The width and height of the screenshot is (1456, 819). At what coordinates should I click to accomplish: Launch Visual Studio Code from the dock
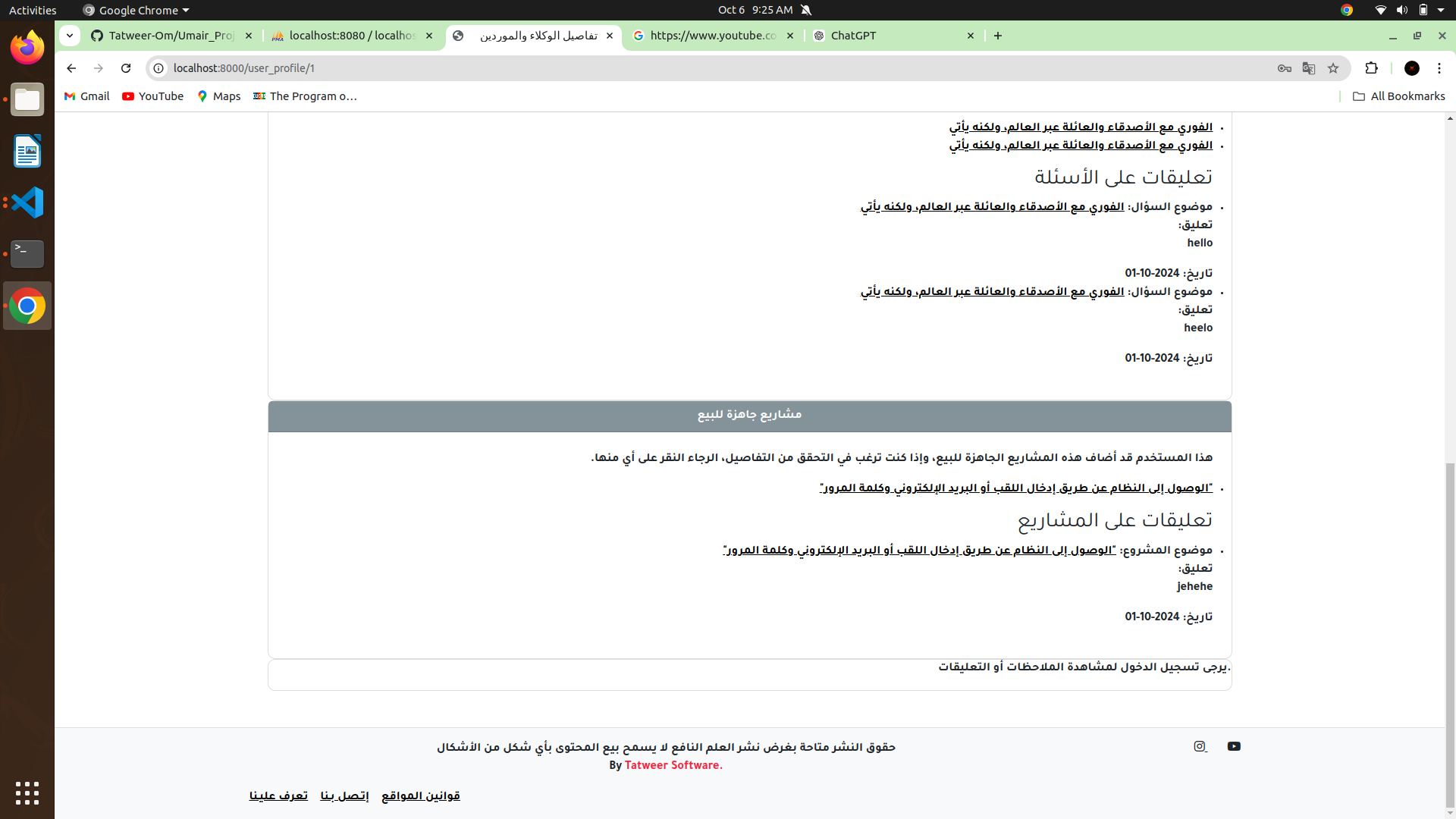[27, 202]
